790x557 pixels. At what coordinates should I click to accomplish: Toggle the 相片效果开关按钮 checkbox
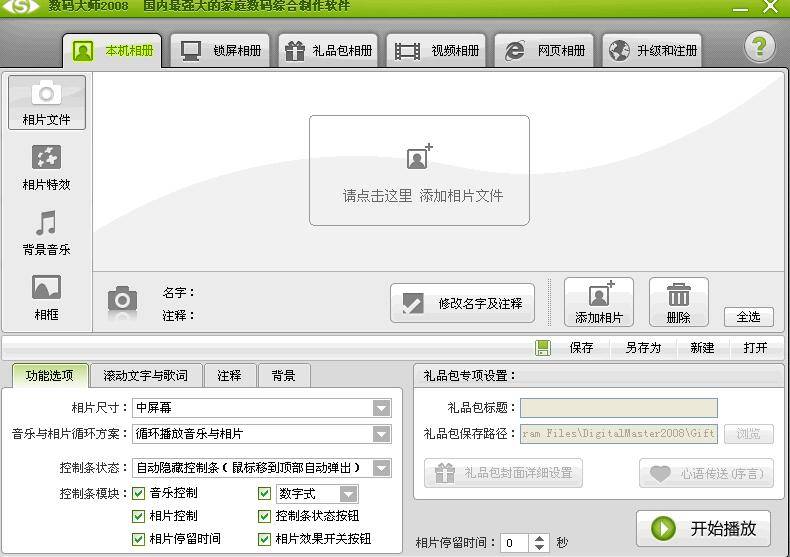click(x=264, y=539)
